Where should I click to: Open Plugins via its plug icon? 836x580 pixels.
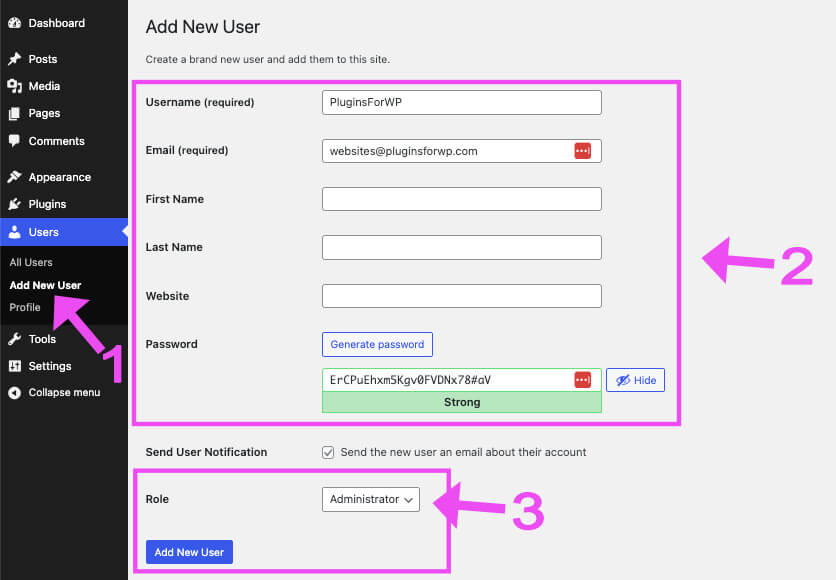15,204
